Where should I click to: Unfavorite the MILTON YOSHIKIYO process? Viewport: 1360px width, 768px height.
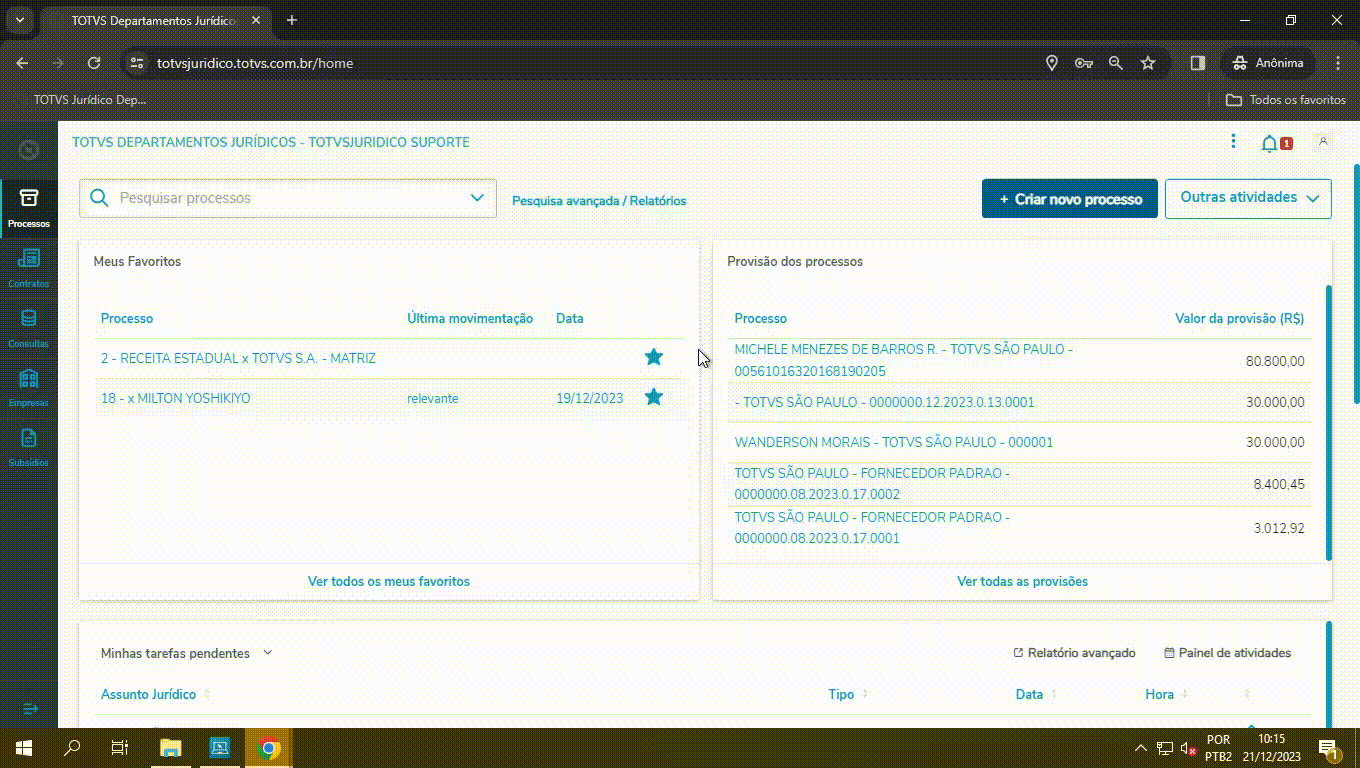coord(654,397)
